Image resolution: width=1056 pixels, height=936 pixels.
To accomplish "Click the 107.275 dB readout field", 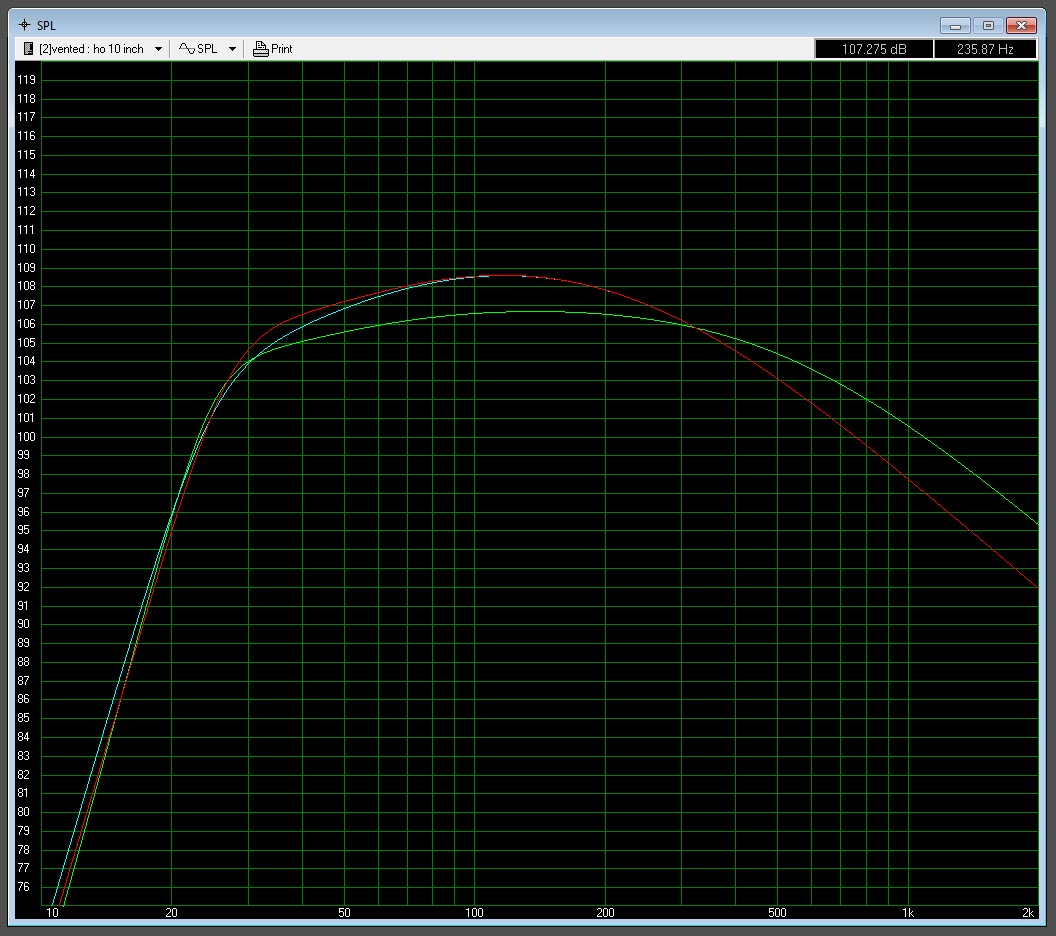I will tap(874, 49).
